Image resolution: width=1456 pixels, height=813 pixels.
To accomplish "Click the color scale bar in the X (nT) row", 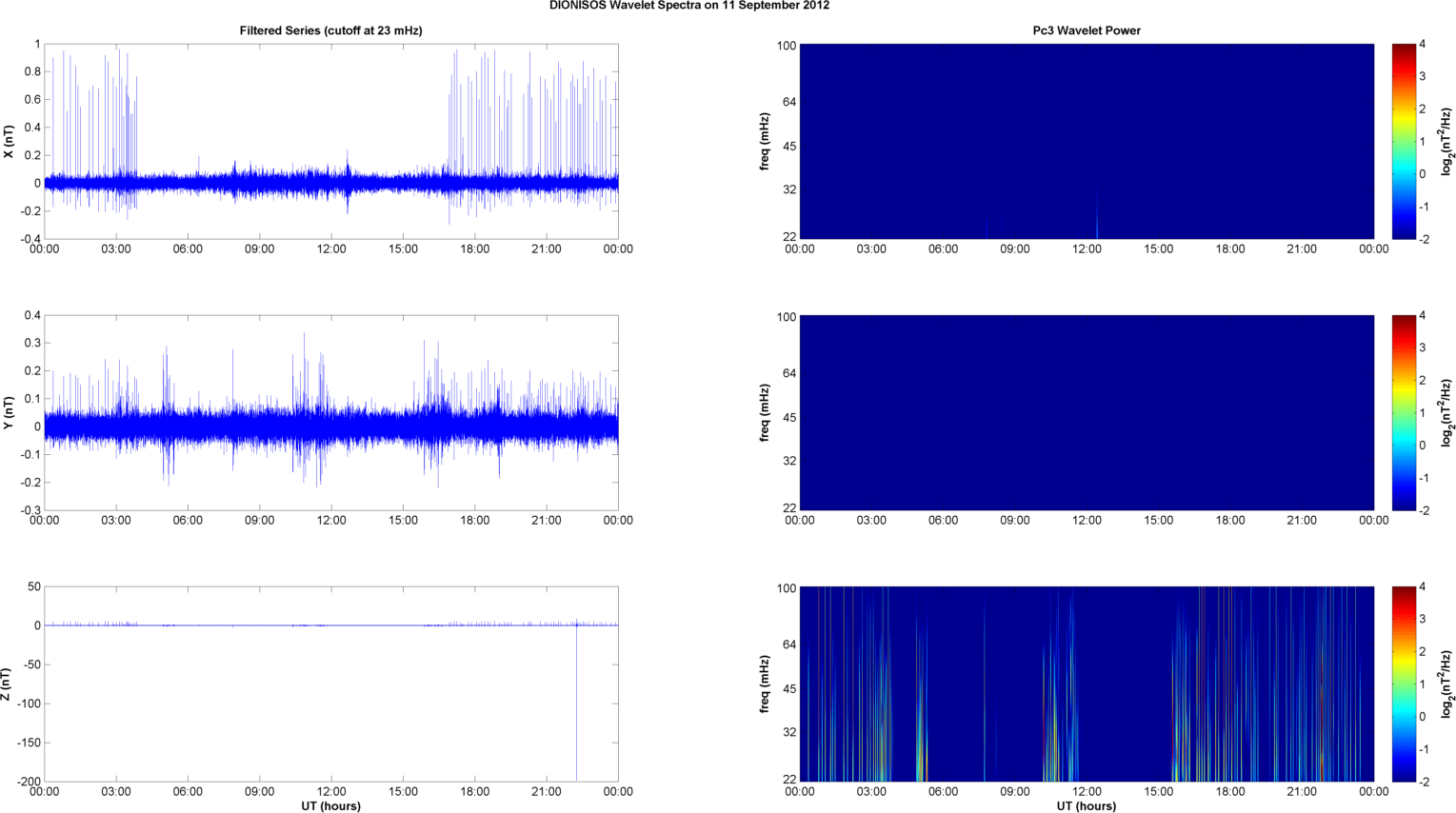I will click(x=1404, y=142).
